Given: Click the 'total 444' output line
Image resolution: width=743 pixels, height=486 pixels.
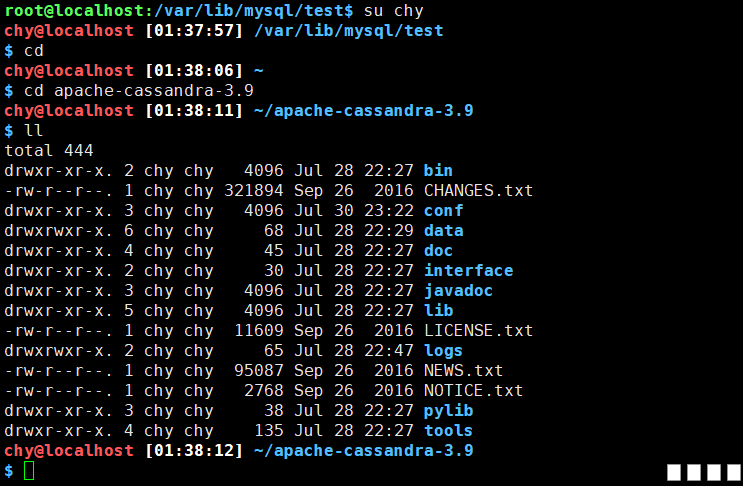Looking at the screenshot, I should [x=49, y=151].
